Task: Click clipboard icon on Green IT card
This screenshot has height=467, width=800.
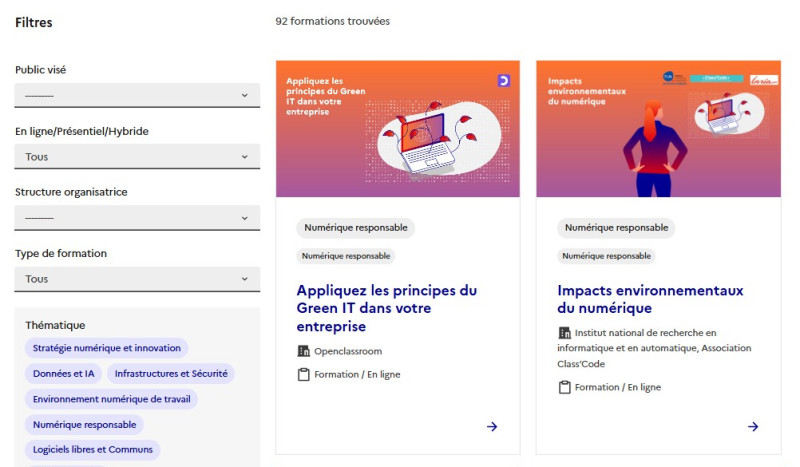Action: point(304,375)
